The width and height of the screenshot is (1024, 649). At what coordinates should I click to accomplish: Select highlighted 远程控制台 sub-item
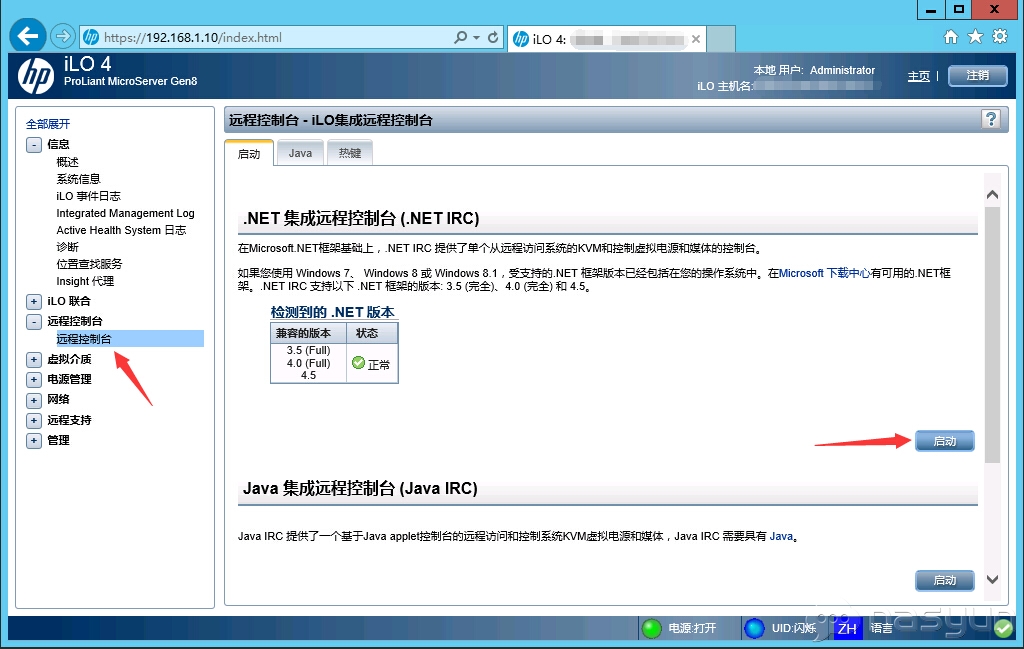tap(130, 339)
